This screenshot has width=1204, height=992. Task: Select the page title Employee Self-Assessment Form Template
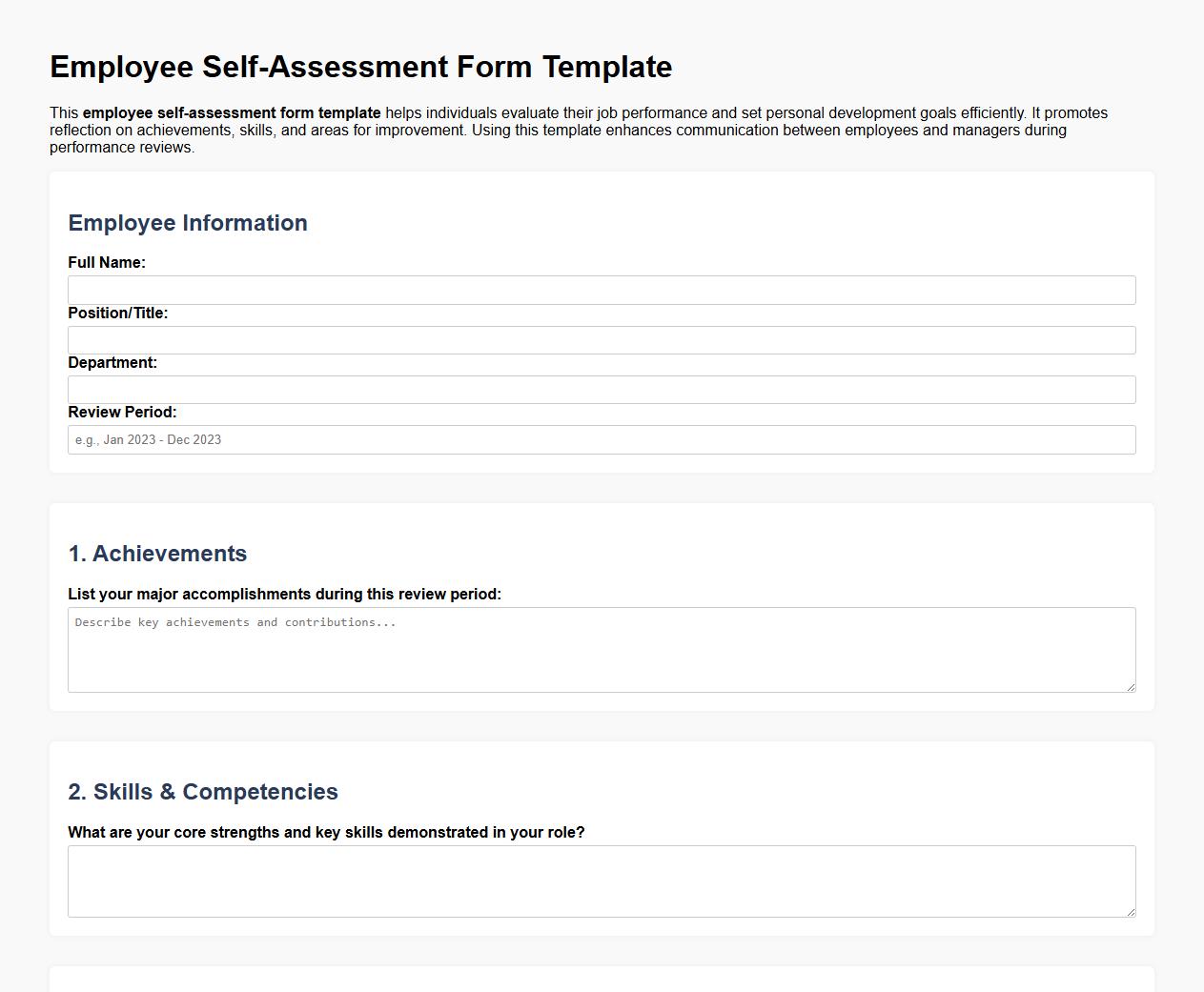click(360, 67)
